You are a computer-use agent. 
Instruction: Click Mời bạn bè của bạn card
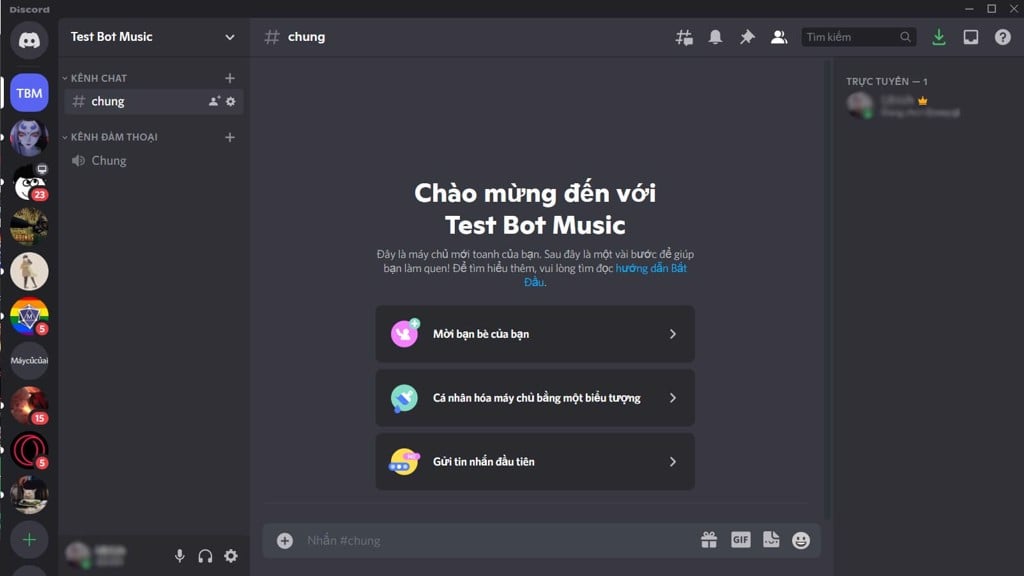[x=535, y=334]
